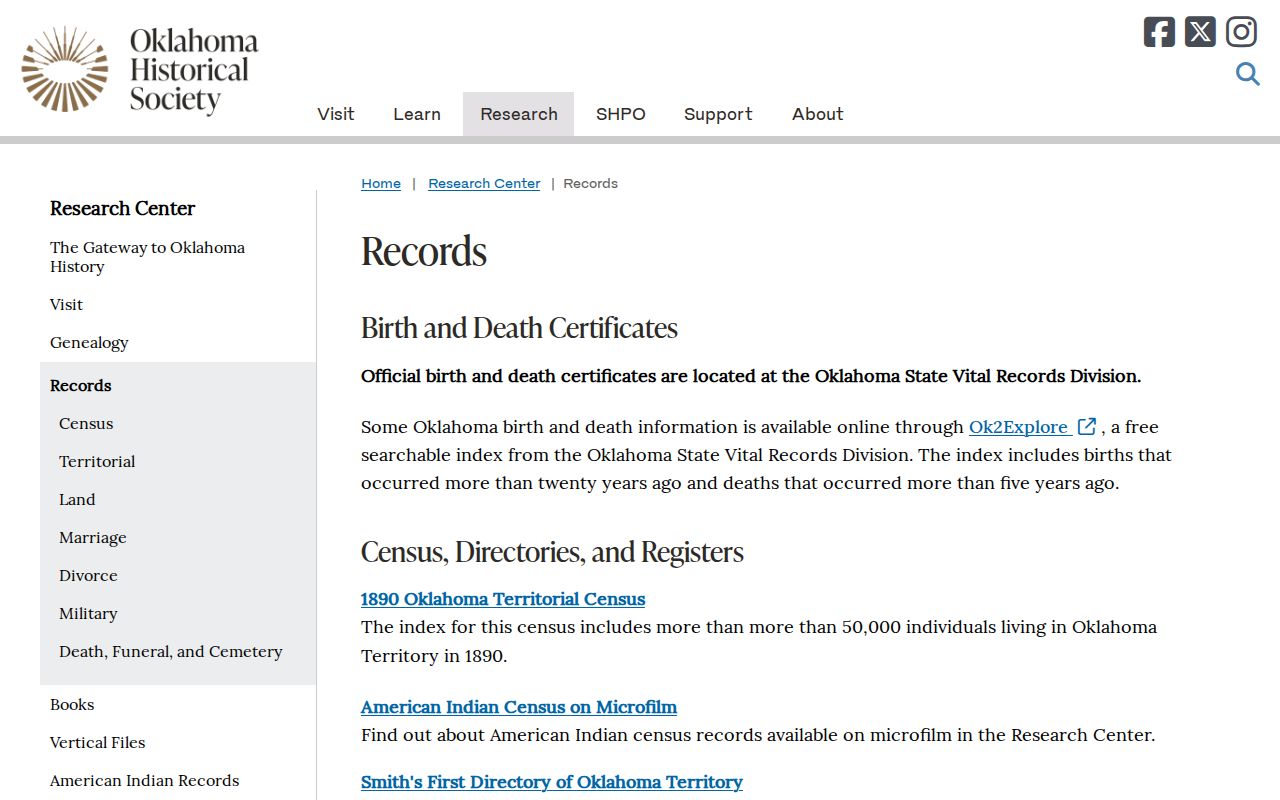Open Census under Records sidebar

pyautogui.click(x=86, y=424)
